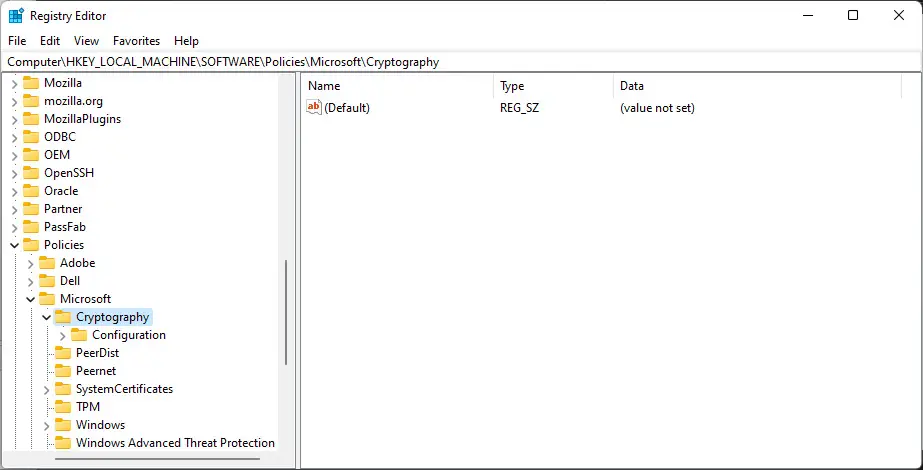The height and width of the screenshot is (470, 923).
Task: Click the REG_SZ type cell
Action: pyautogui.click(x=519, y=108)
